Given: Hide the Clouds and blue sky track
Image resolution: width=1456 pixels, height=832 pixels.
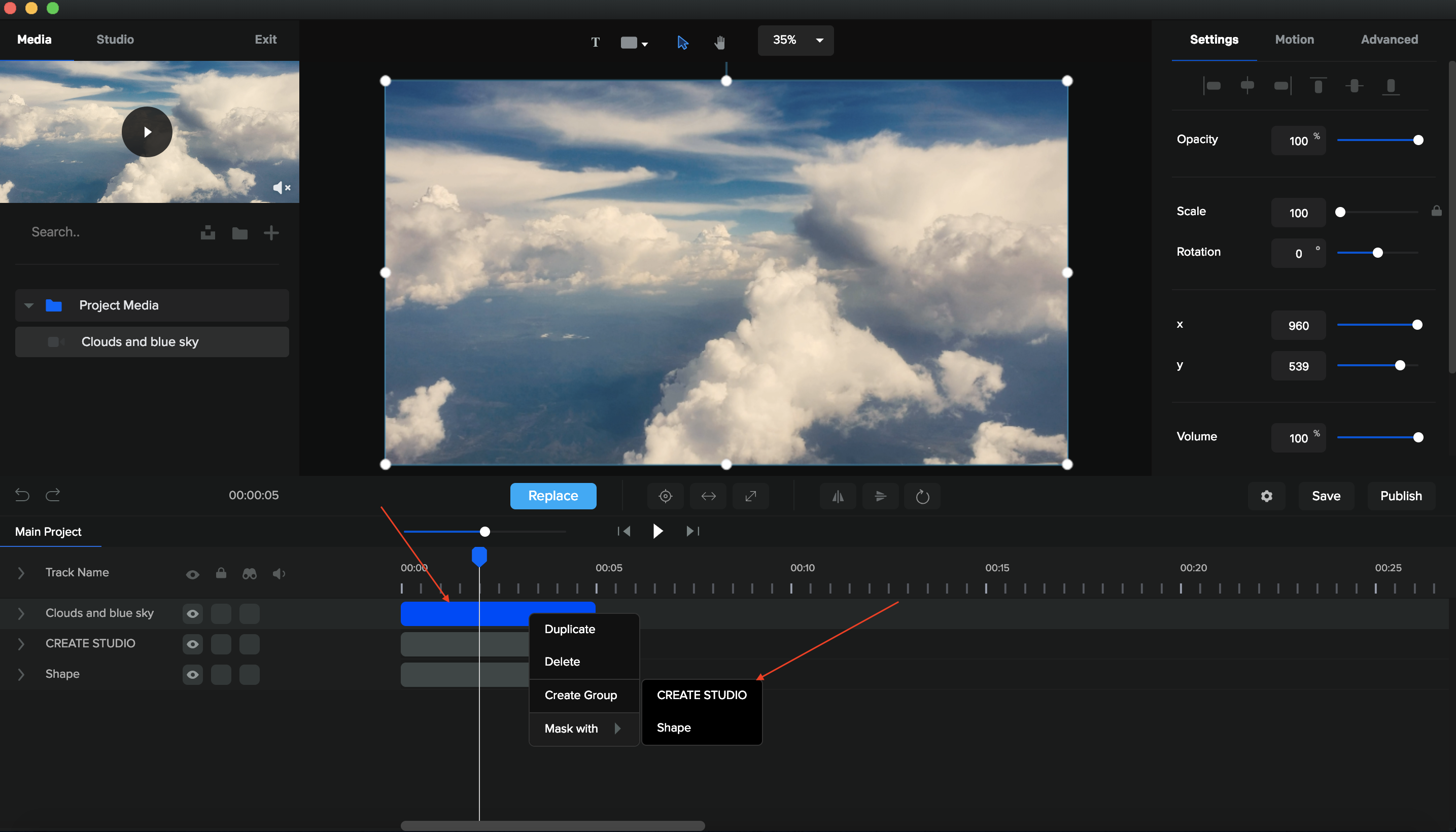Looking at the screenshot, I should click(193, 614).
